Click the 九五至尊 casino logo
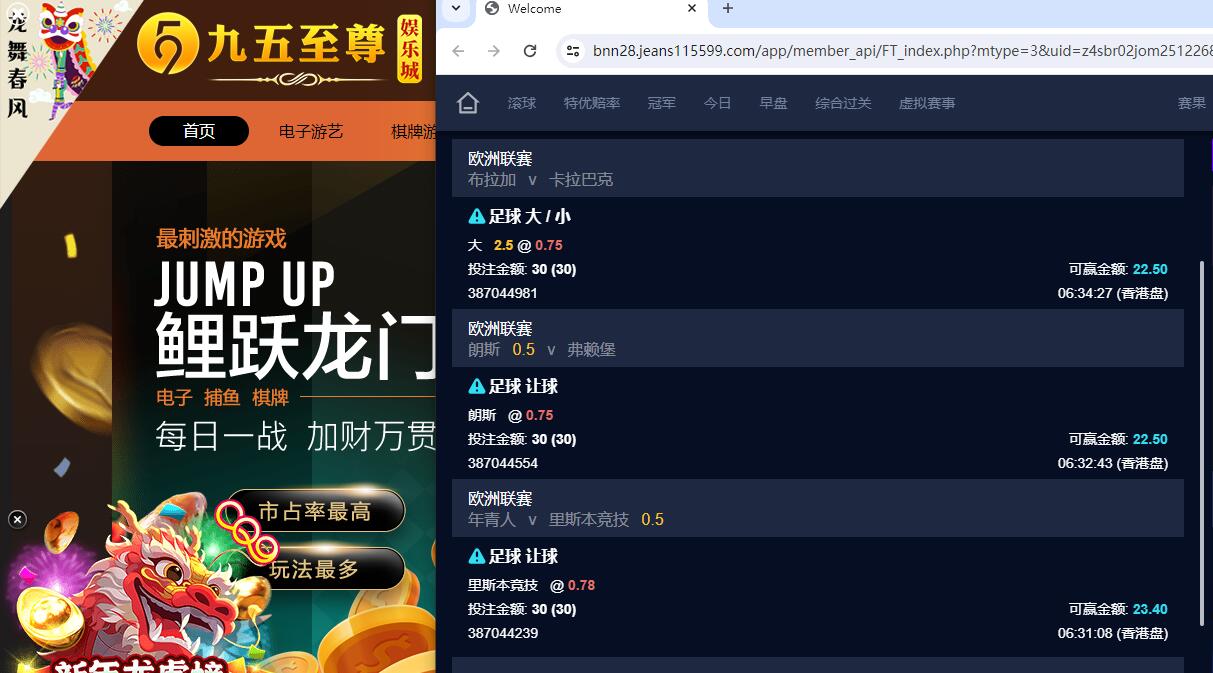1213x673 pixels. 260,47
